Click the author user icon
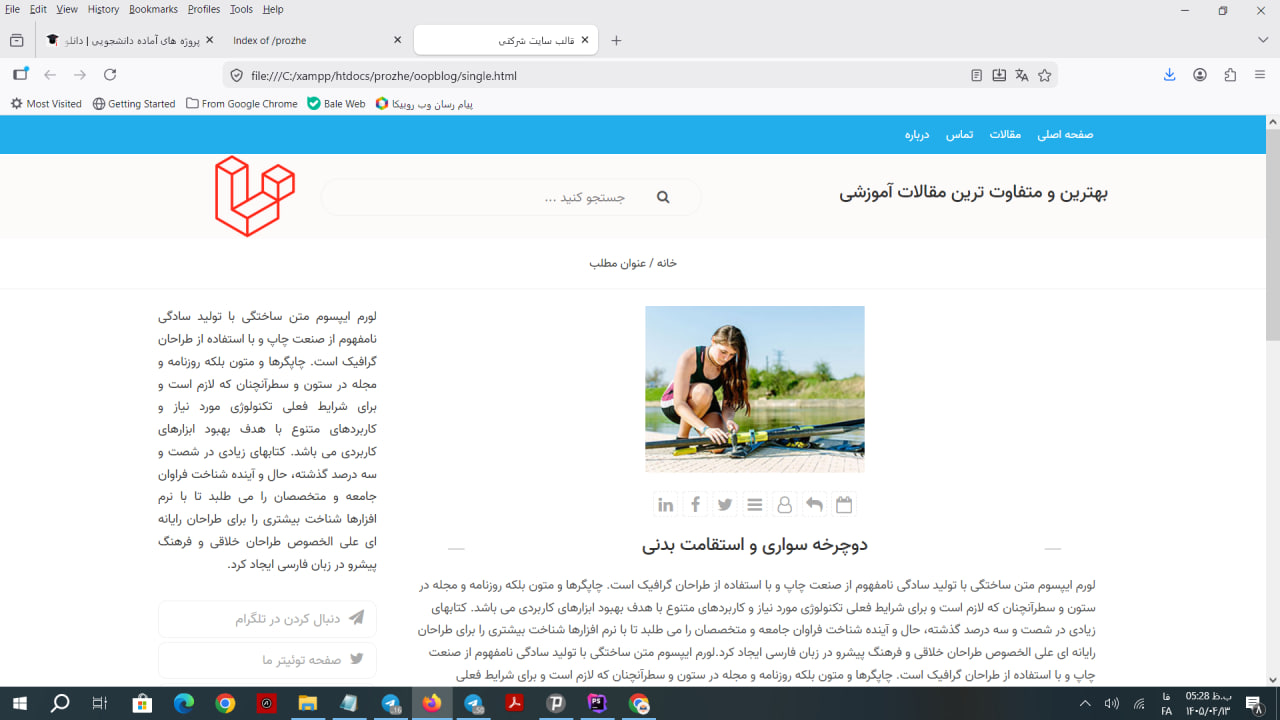Image resolution: width=1280 pixels, height=720 pixels. coord(785,505)
